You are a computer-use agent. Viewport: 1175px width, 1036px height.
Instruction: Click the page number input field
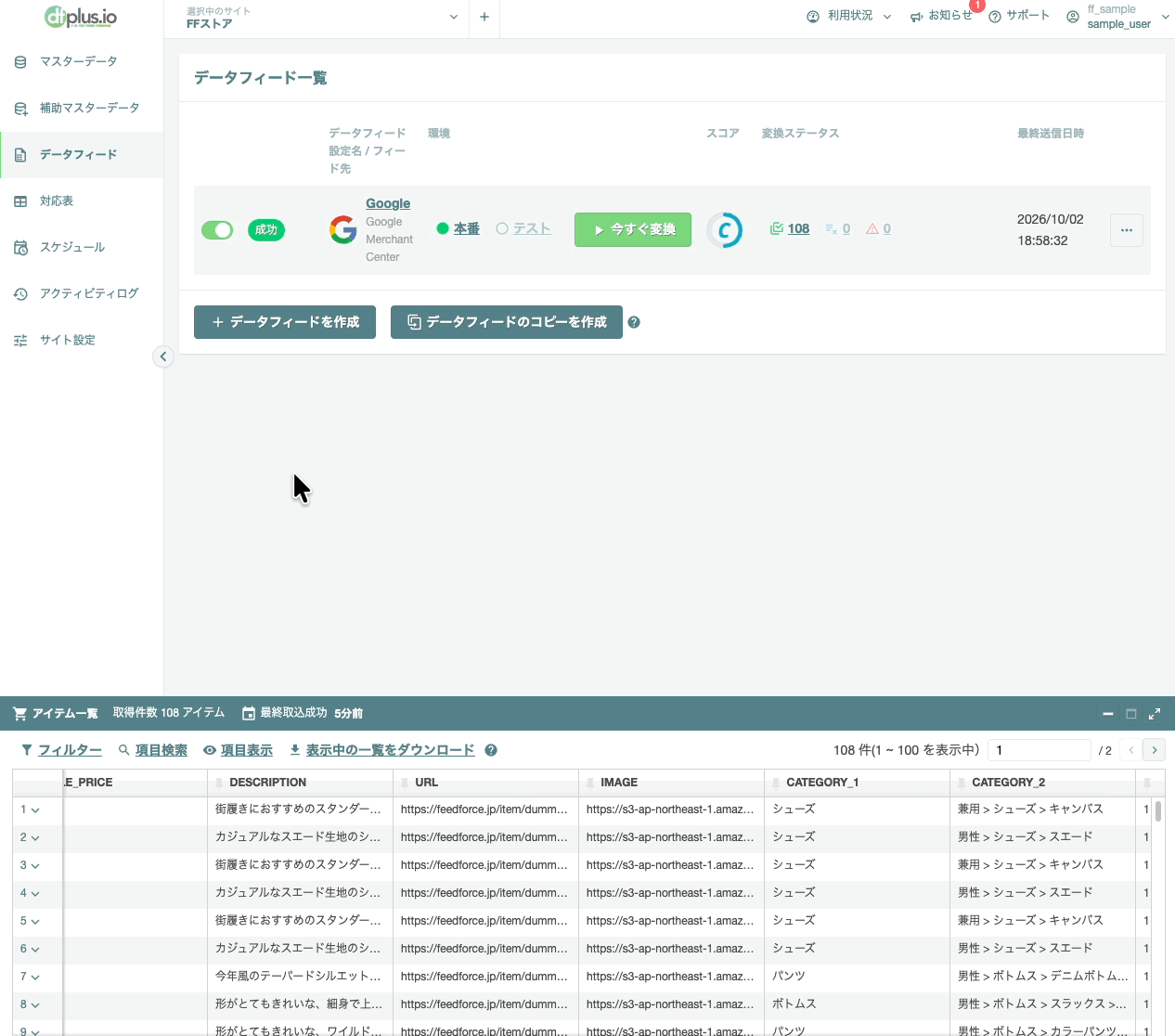[1039, 750]
